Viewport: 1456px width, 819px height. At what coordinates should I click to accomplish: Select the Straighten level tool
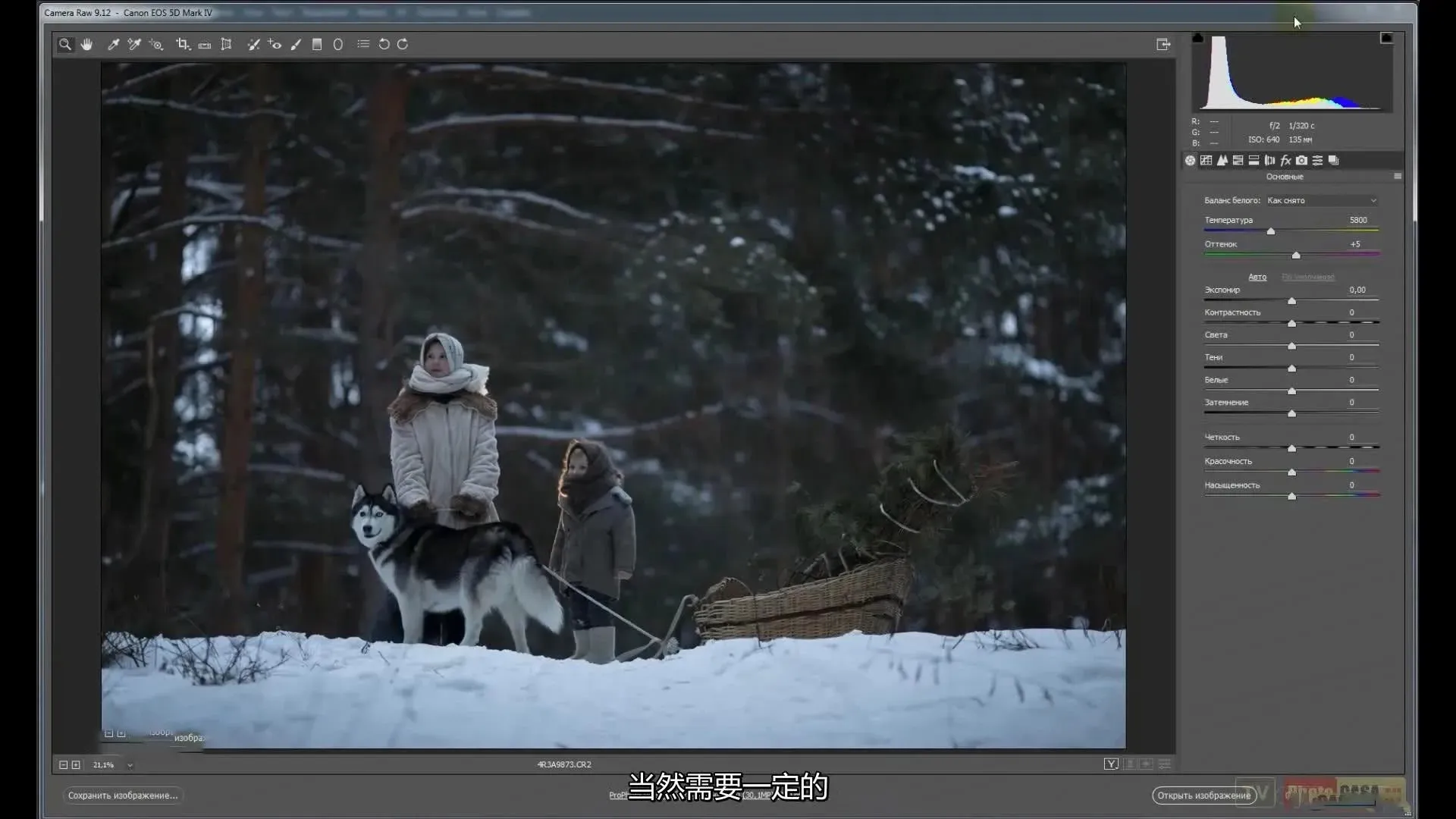[x=205, y=45]
